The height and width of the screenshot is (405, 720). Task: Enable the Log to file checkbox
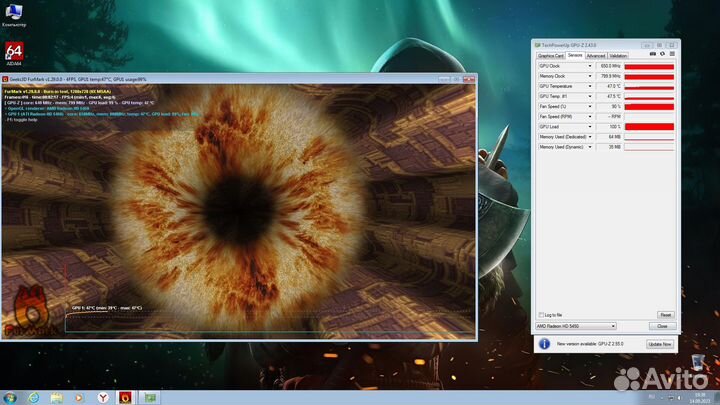(x=541, y=315)
